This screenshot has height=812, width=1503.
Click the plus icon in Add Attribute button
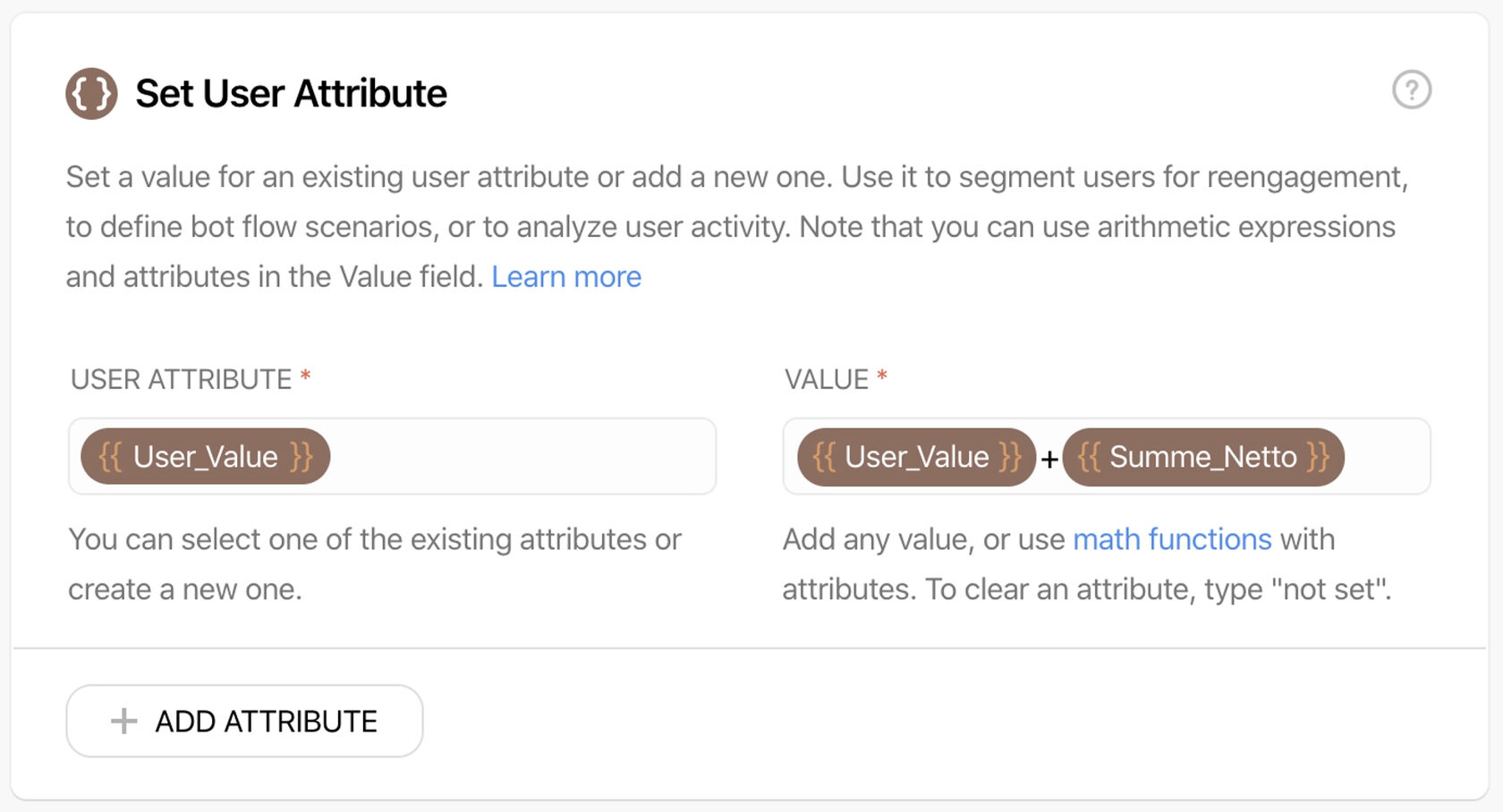pos(123,721)
